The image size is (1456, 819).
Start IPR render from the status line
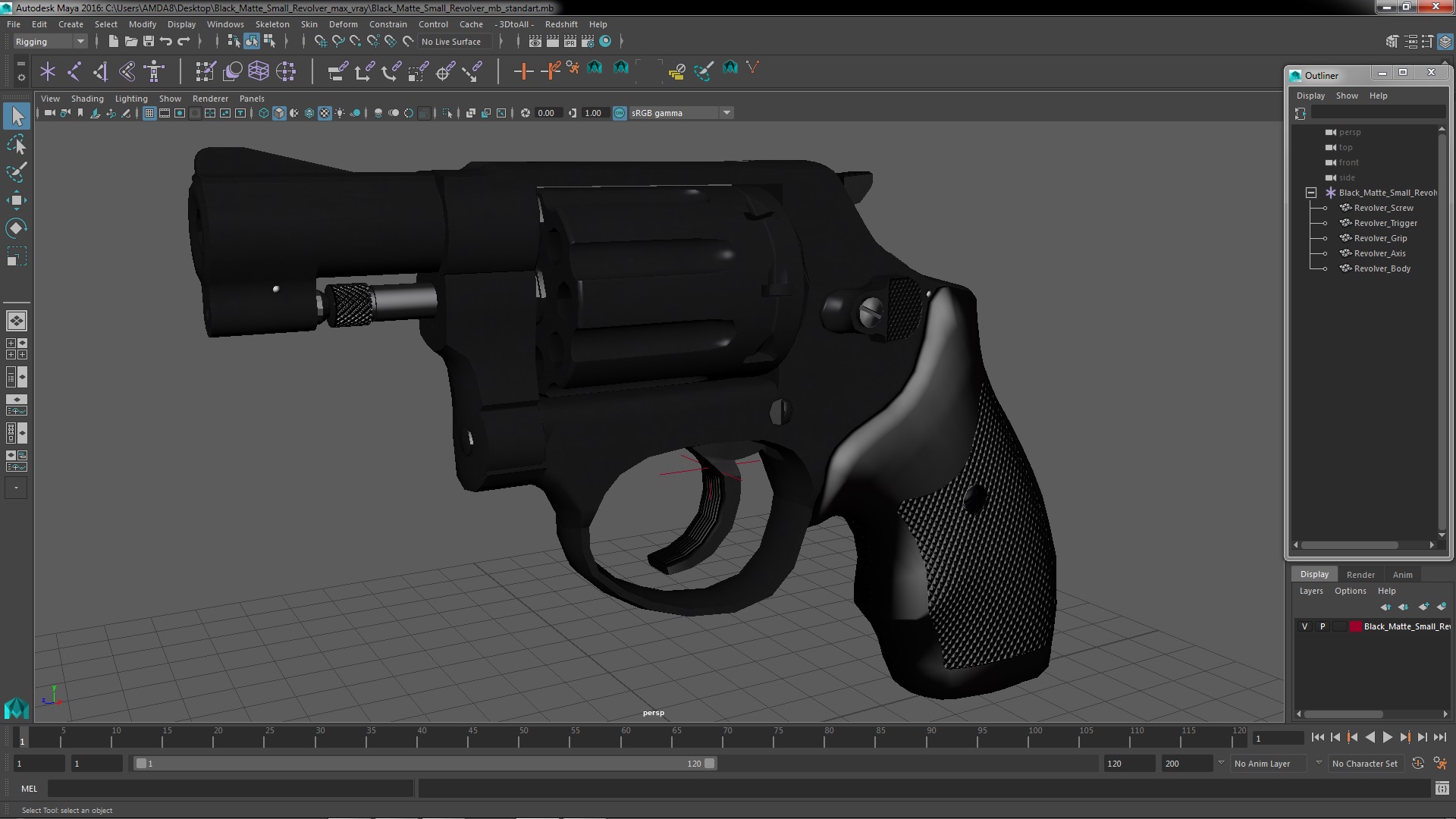point(570,42)
